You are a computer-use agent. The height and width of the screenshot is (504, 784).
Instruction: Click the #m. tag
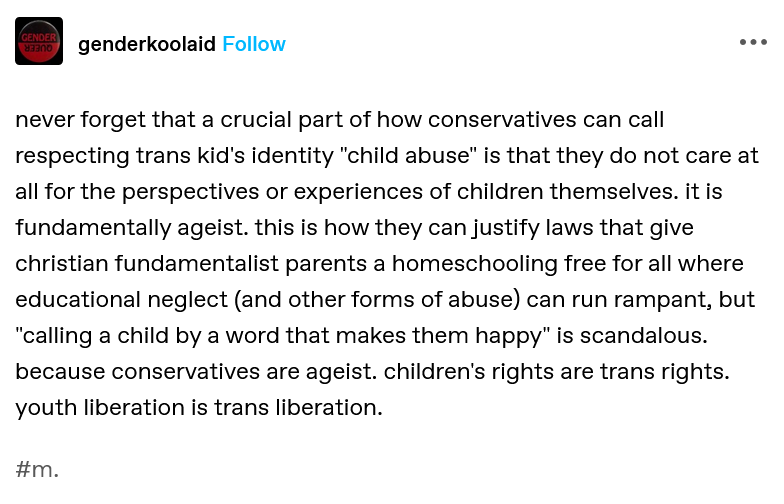coord(37,468)
